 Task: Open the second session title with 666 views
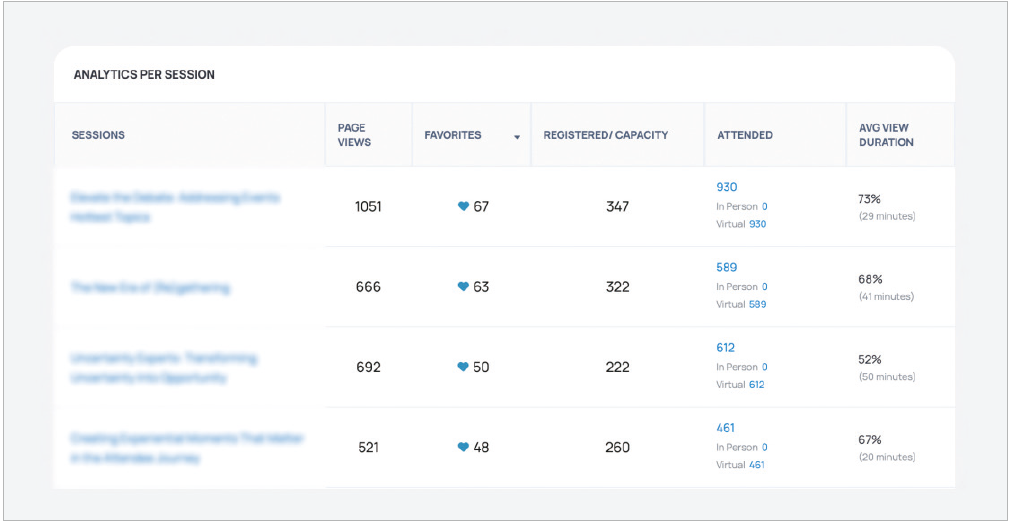coord(150,287)
